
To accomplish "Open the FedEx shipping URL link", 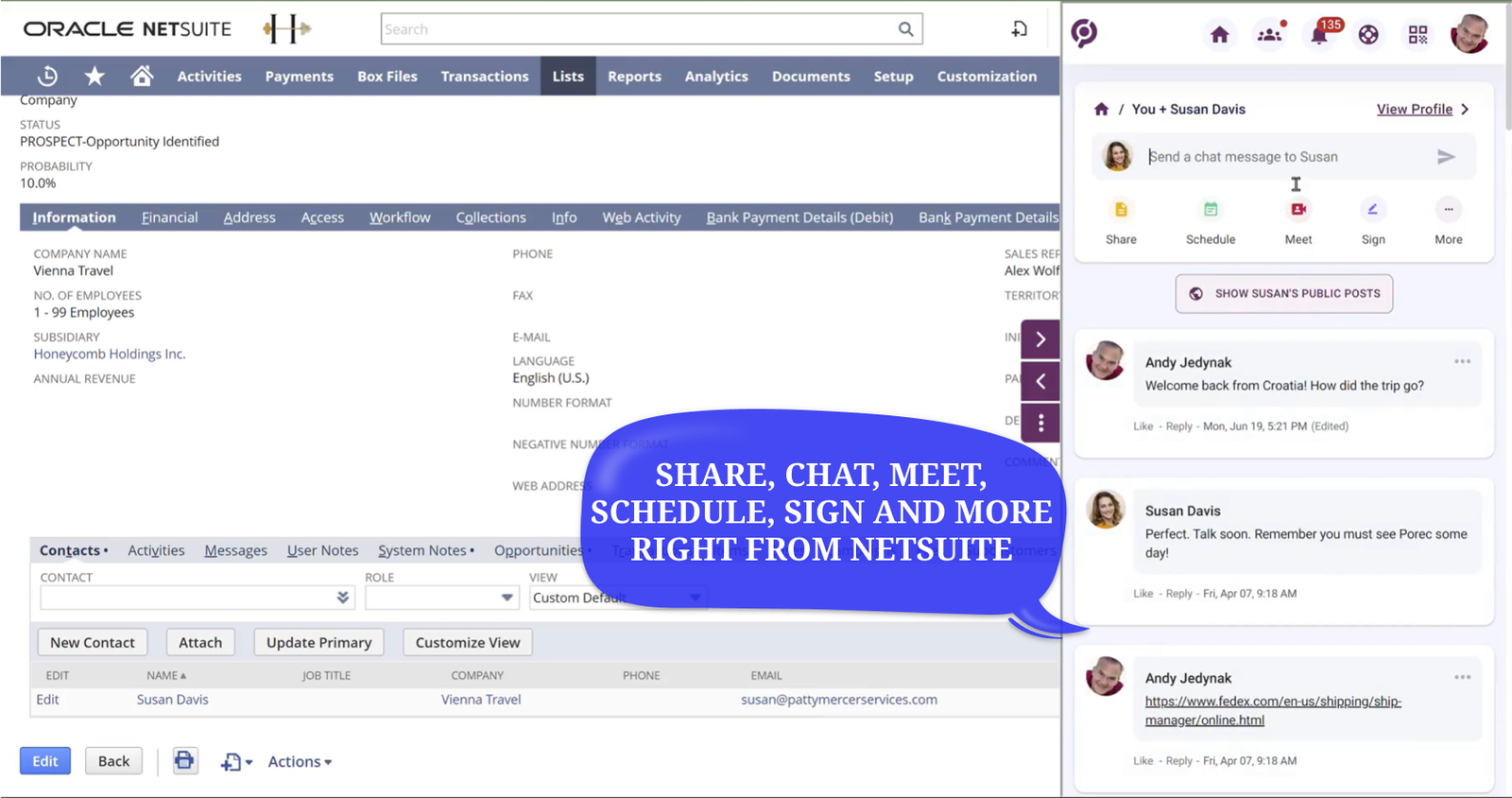I will (1273, 710).
